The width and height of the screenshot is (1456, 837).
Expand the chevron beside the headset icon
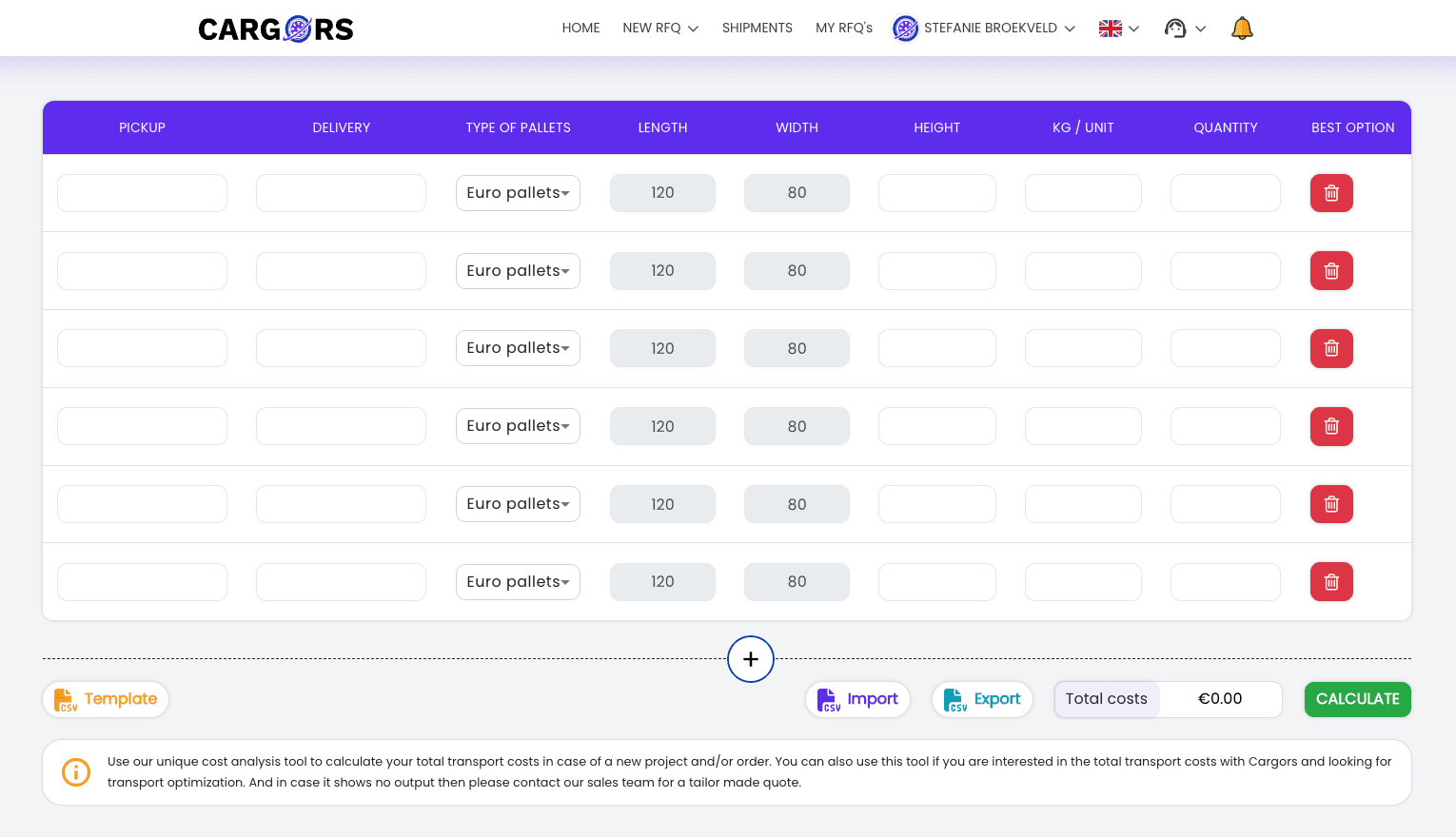(x=1200, y=29)
